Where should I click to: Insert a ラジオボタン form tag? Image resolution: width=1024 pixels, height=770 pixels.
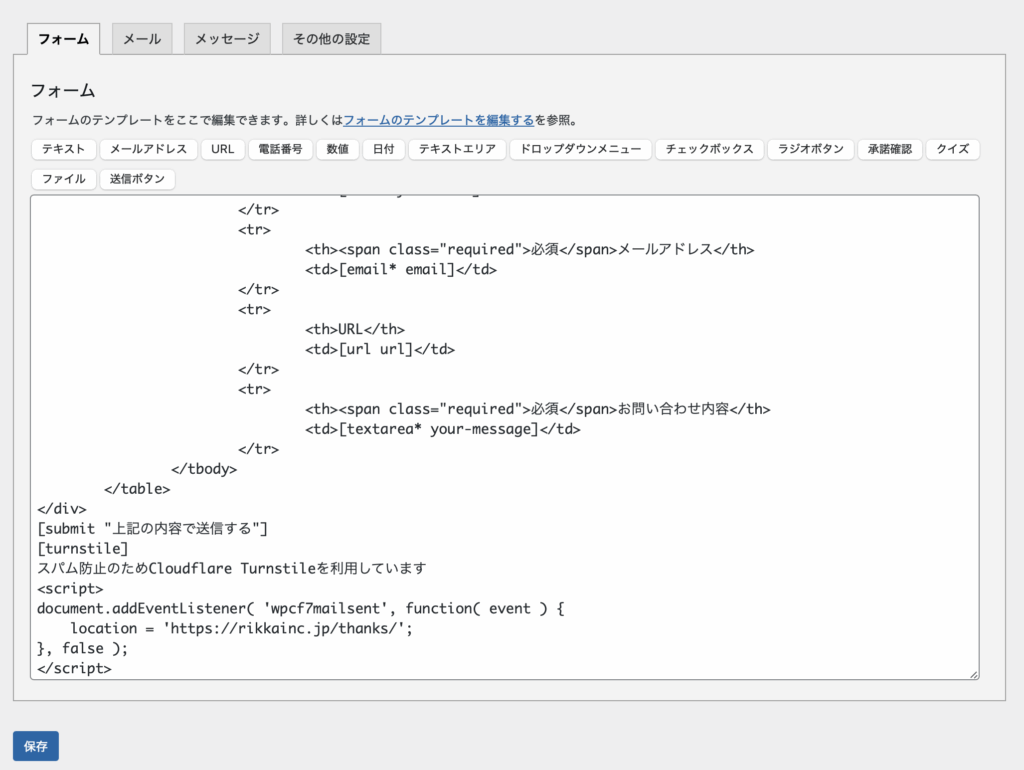(x=810, y=149)
